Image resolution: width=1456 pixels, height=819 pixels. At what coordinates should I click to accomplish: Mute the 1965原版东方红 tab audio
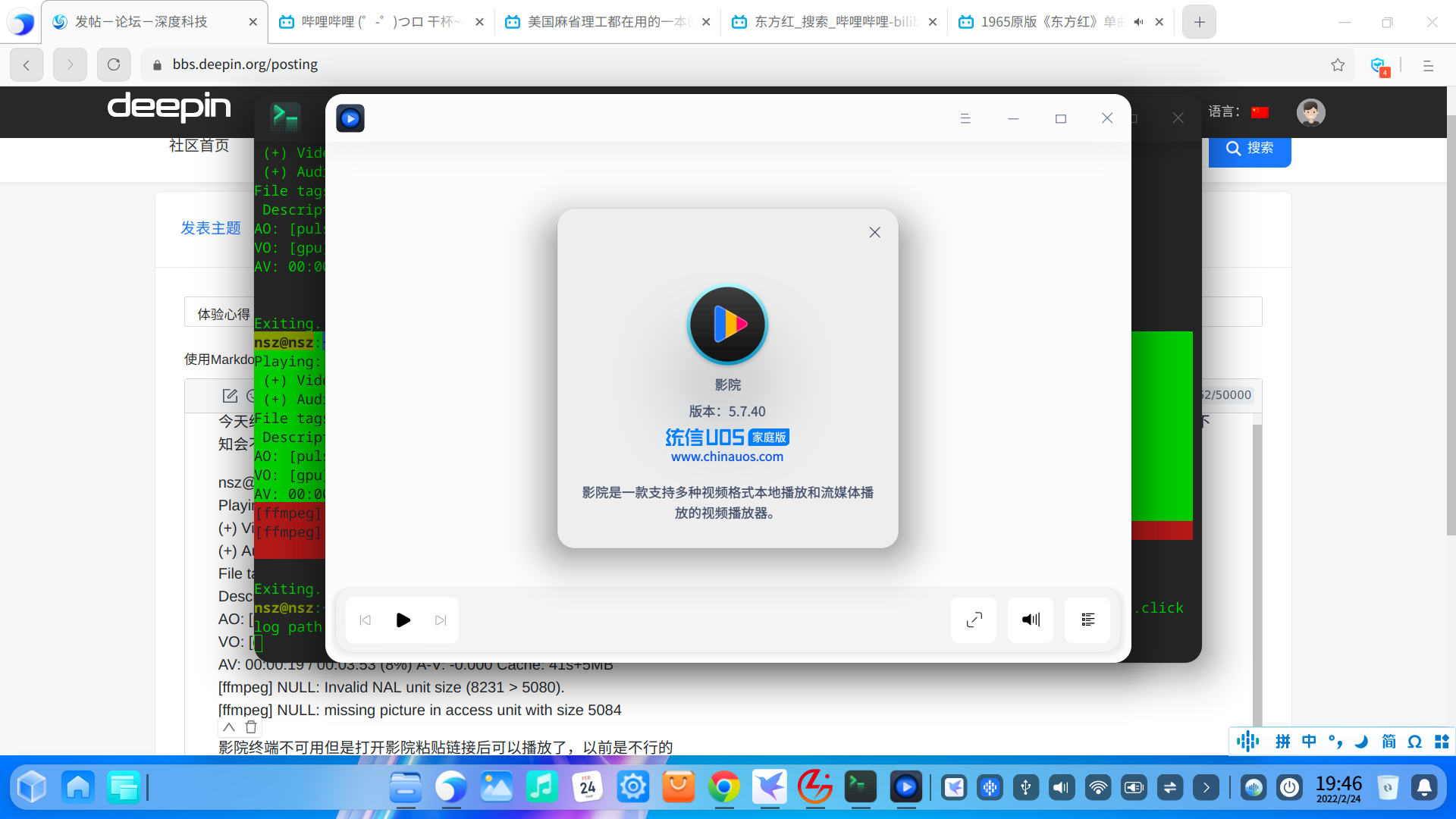(x=1138, y=22)
